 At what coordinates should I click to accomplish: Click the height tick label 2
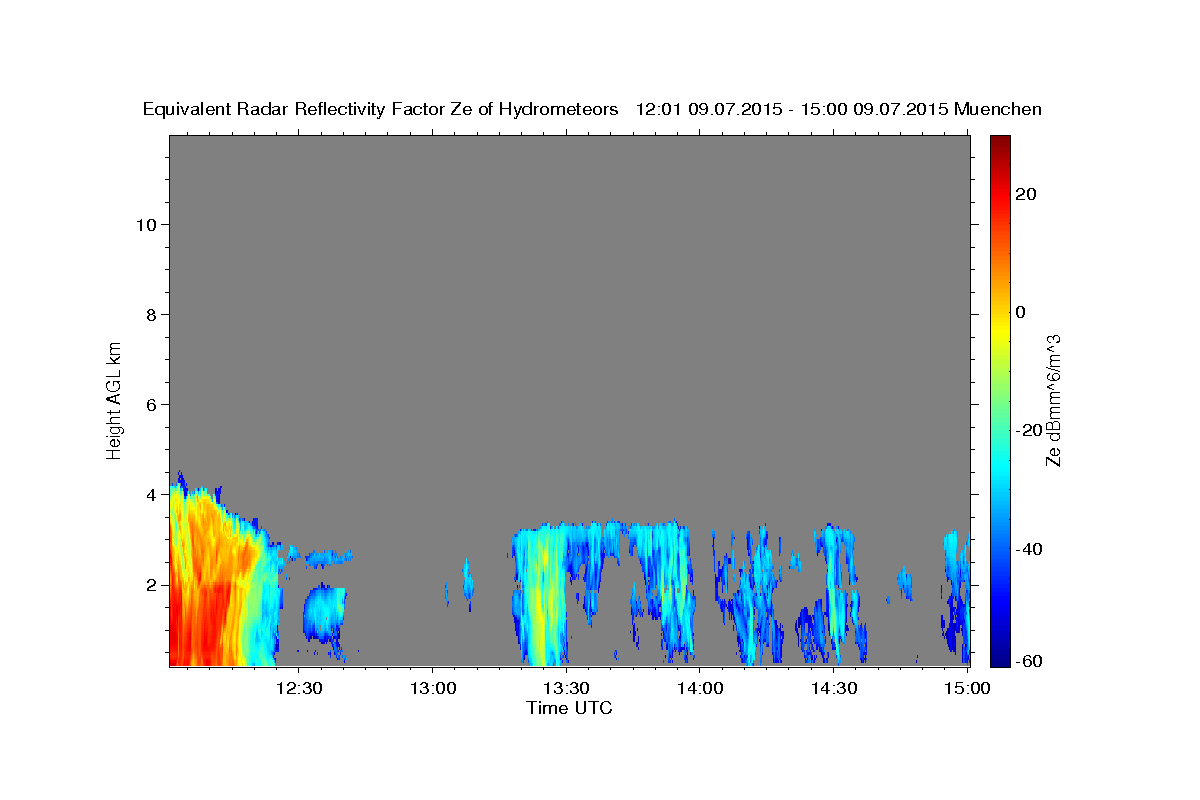coord(151,585)
